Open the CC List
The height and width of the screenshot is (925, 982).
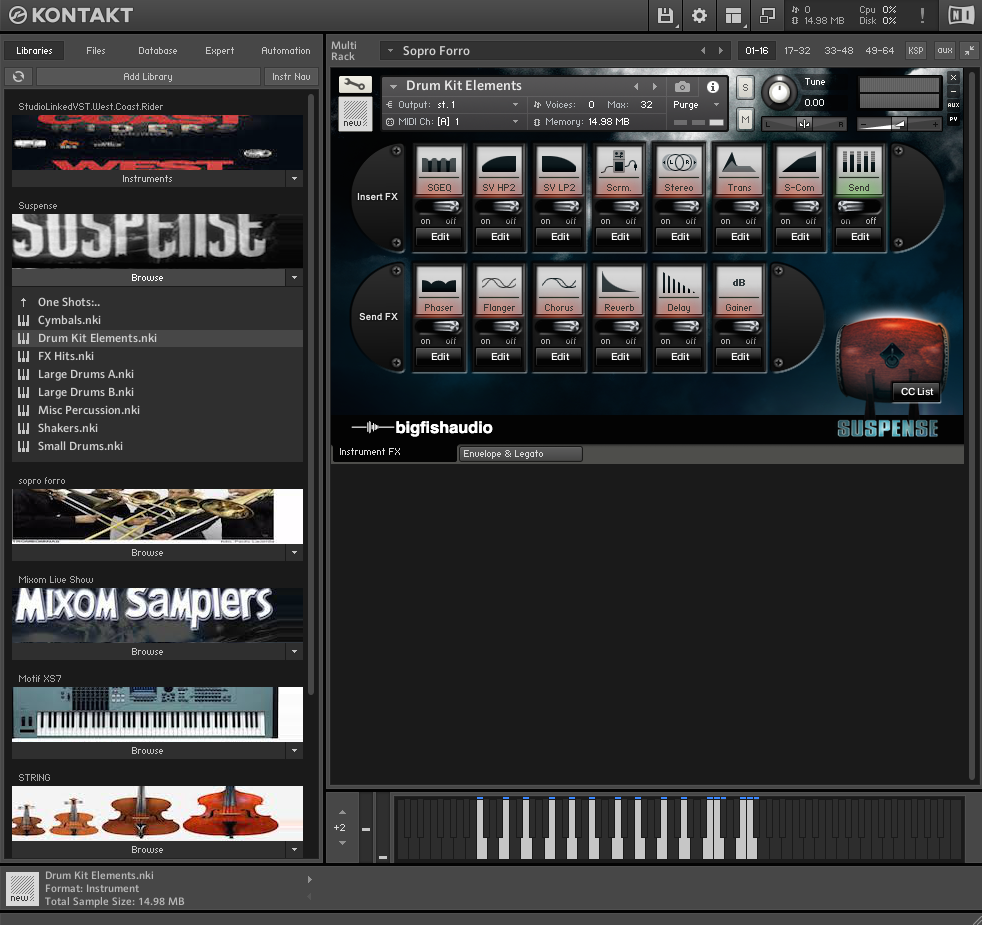[x=917, y=391]
